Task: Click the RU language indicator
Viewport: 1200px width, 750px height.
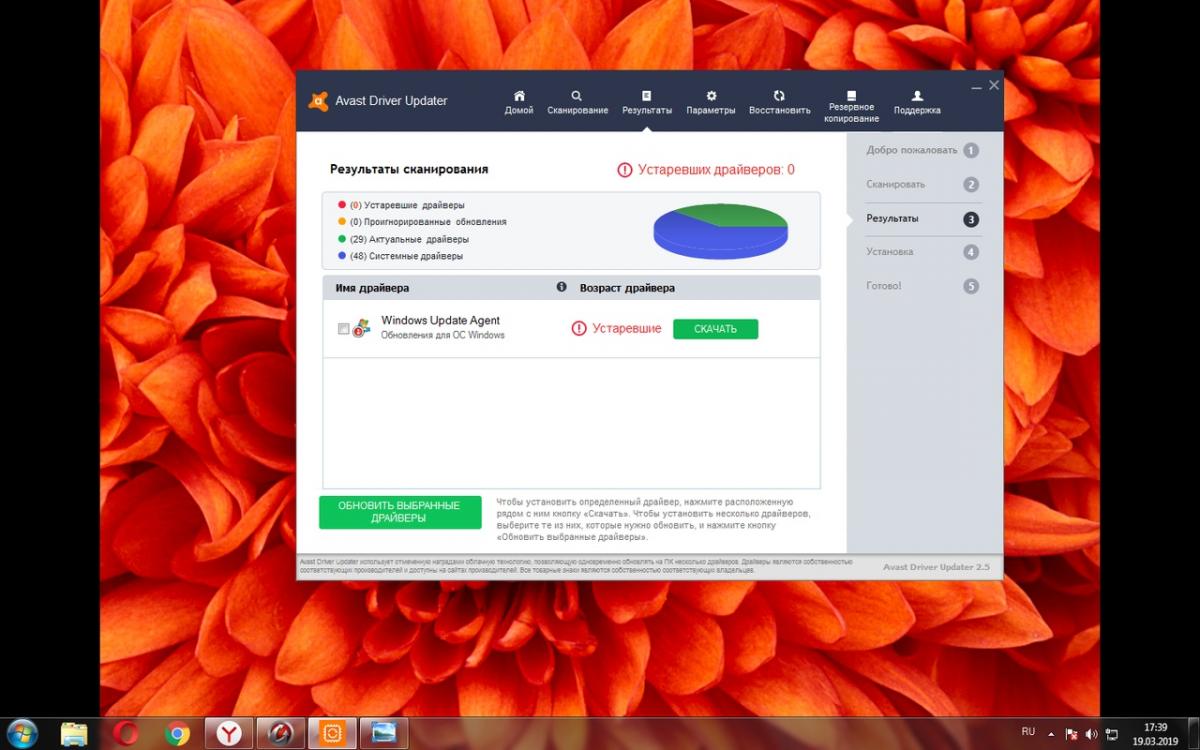Action: 1029,732
